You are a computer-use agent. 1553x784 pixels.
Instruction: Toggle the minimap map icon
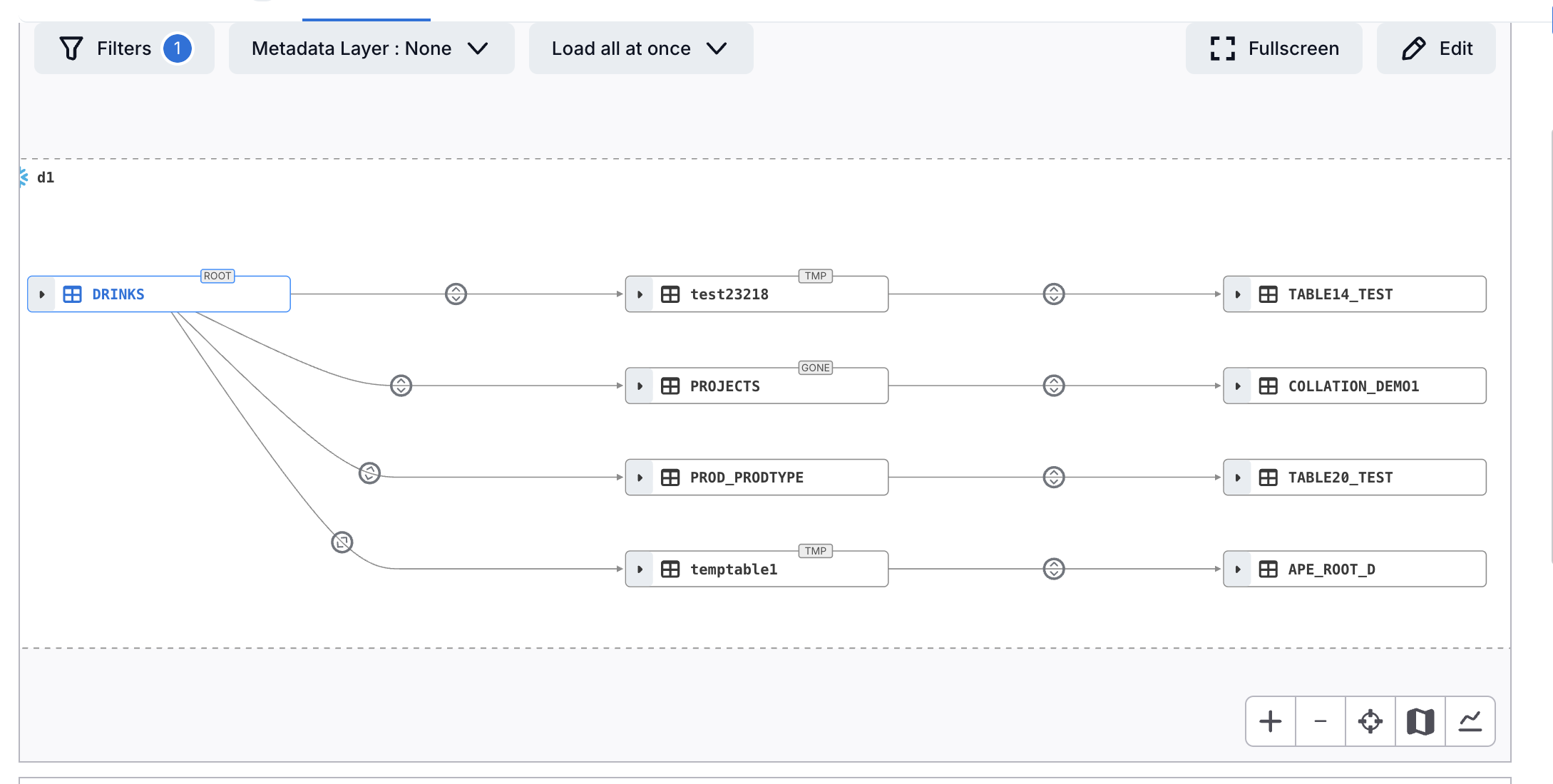click(1420, 721)
